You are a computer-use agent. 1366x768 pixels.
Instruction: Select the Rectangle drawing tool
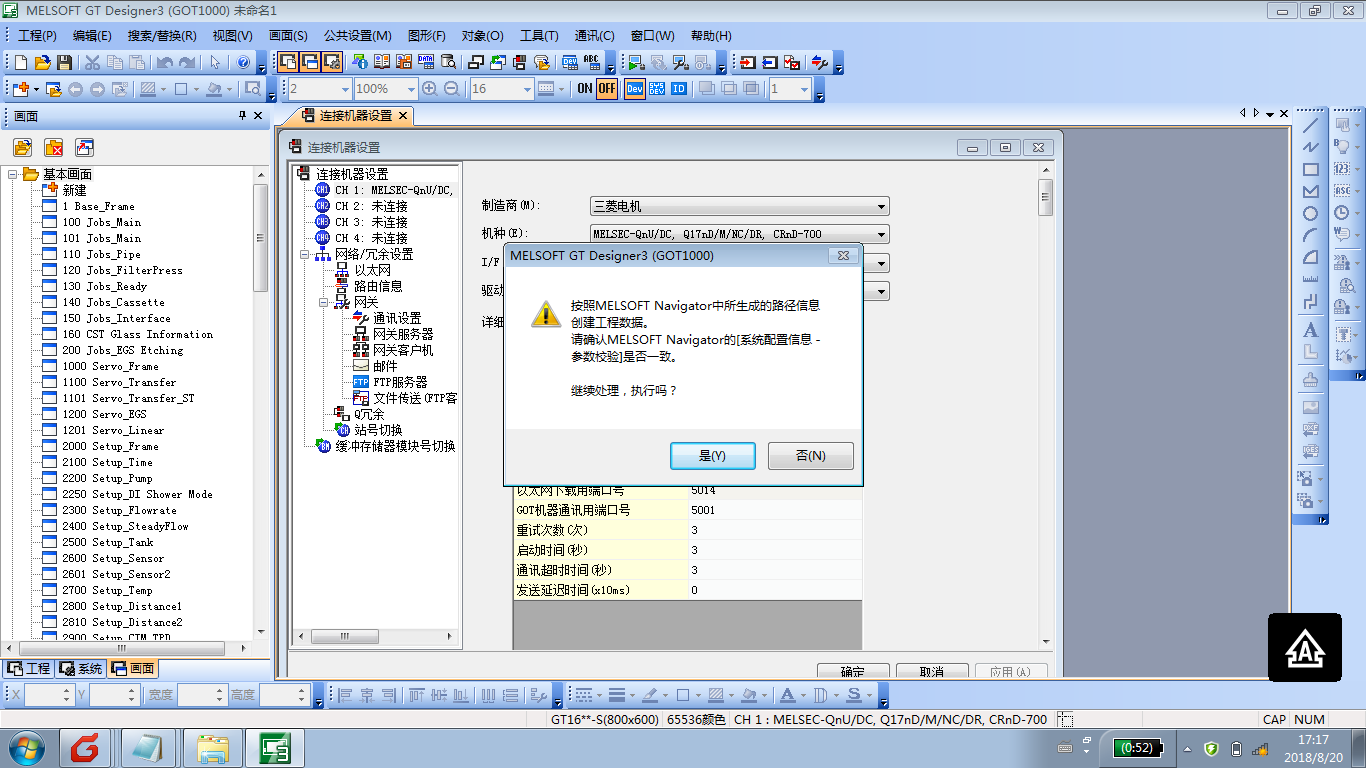pyautogui.click(x=1310, y=170)
